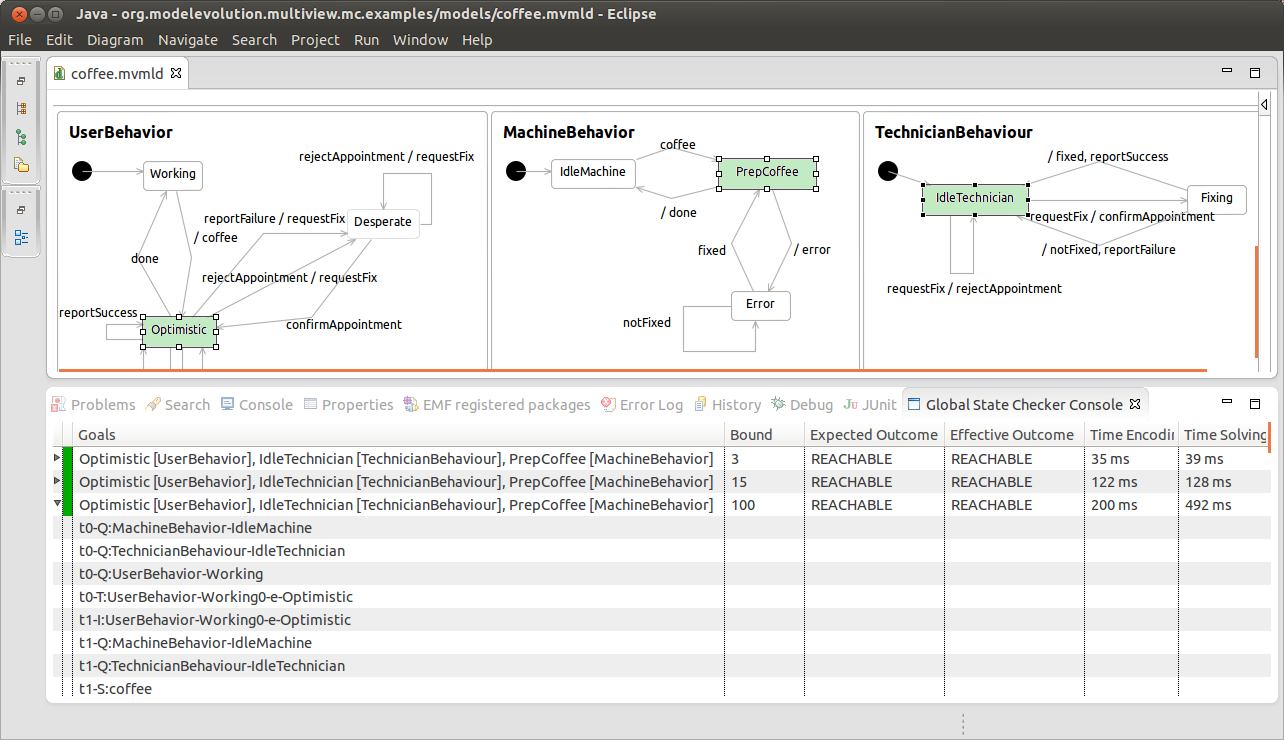
Task: Click the Fixing state in TechnicianBehaviour
Action: tap(1216, 199)
